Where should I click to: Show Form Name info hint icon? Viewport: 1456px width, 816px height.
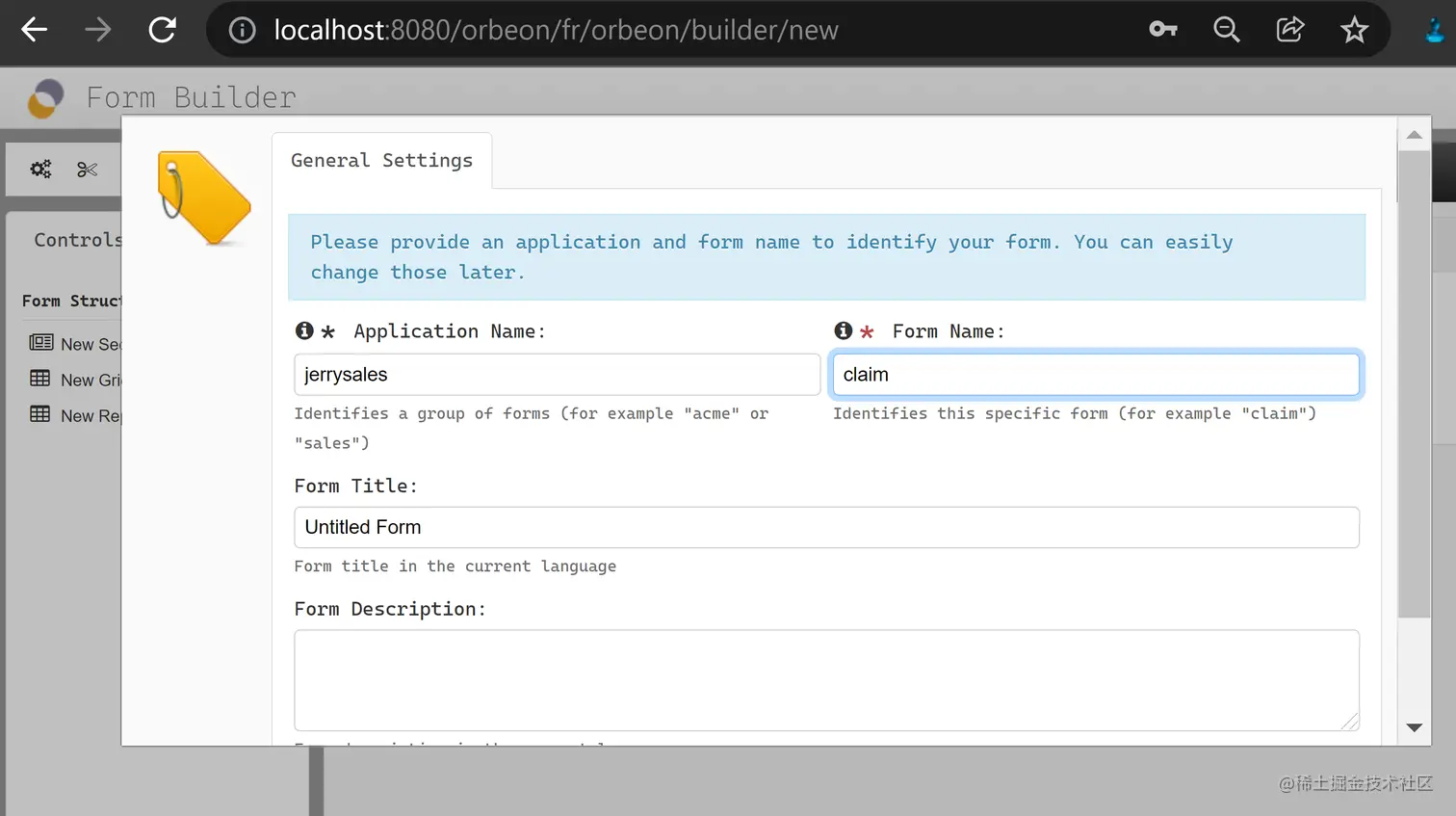(x=844, y=330)
